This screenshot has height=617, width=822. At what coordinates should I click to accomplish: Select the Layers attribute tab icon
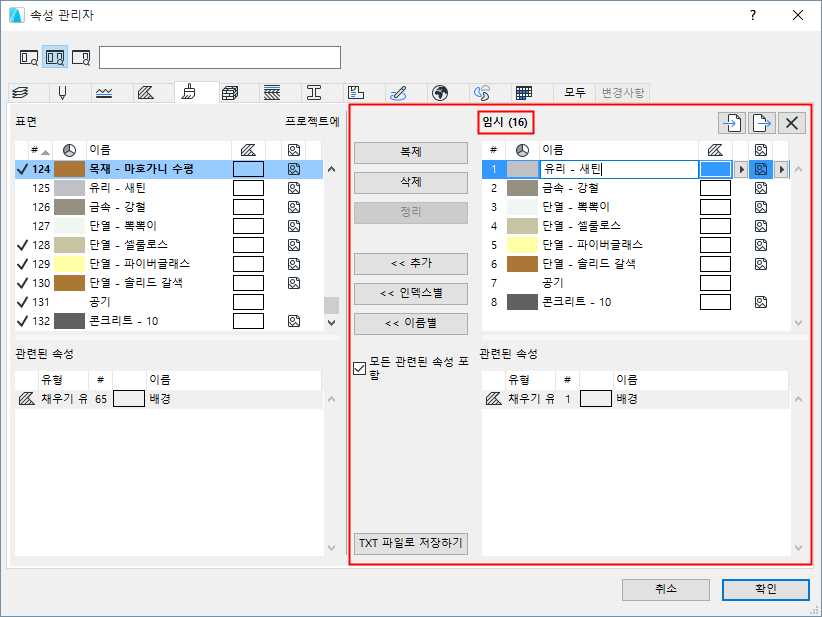pyautogui.click(x=21, y=93)
